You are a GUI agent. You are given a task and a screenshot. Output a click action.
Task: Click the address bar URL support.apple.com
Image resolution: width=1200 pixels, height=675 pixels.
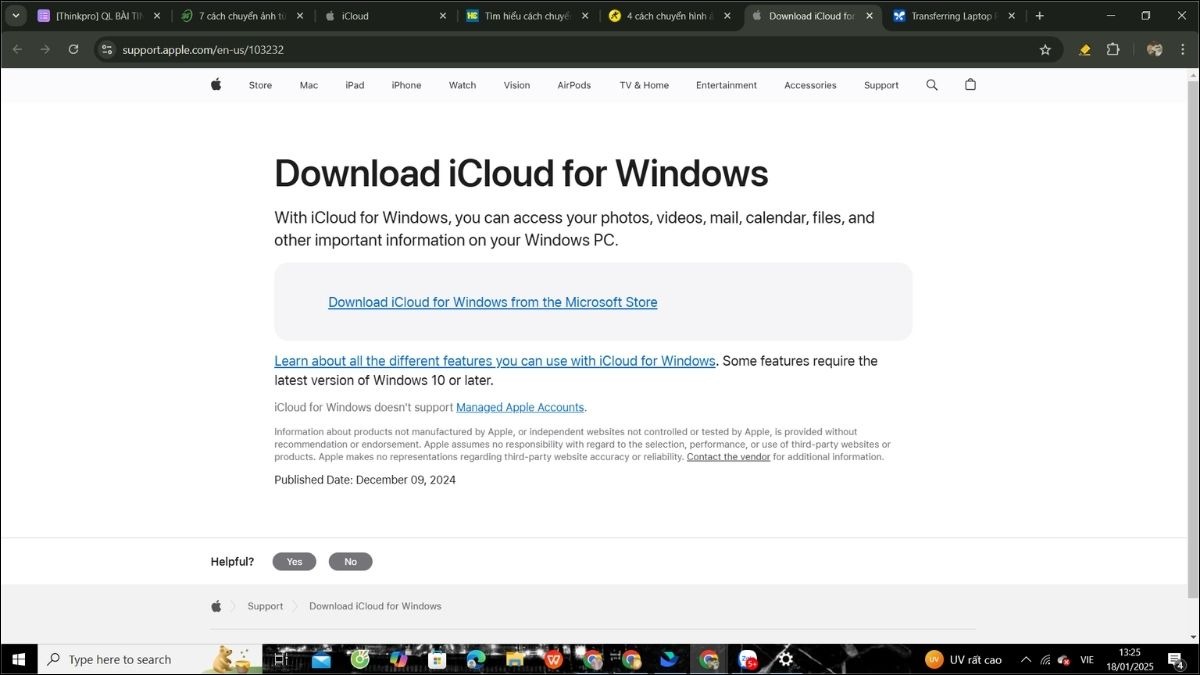click(x=203, y=49)
